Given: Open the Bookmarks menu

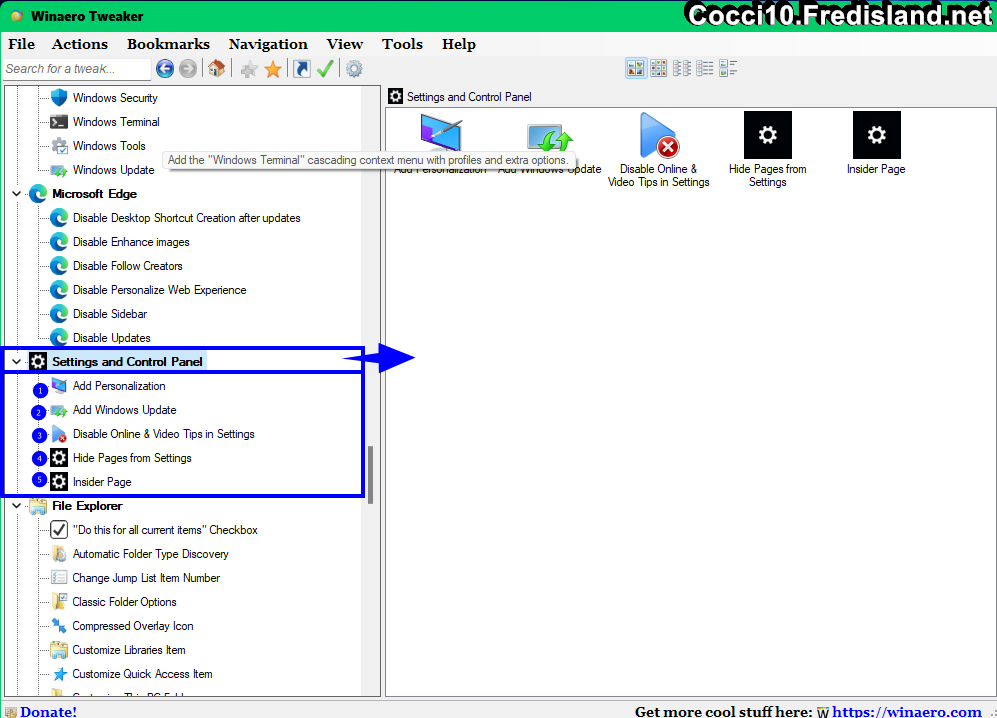Looking at the screenshot, I should (x=168, y=44).
